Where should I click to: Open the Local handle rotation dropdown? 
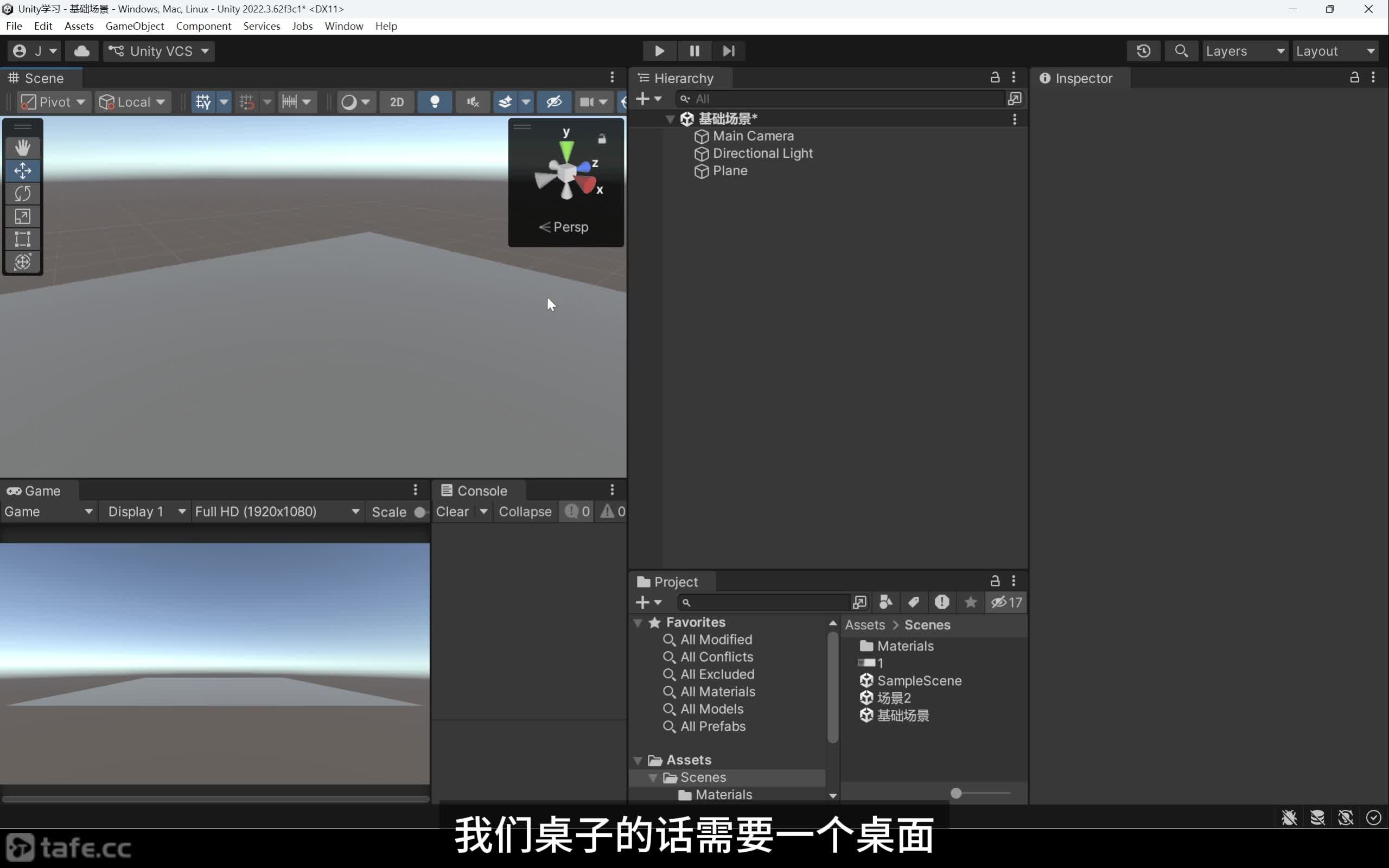point(132,102)
